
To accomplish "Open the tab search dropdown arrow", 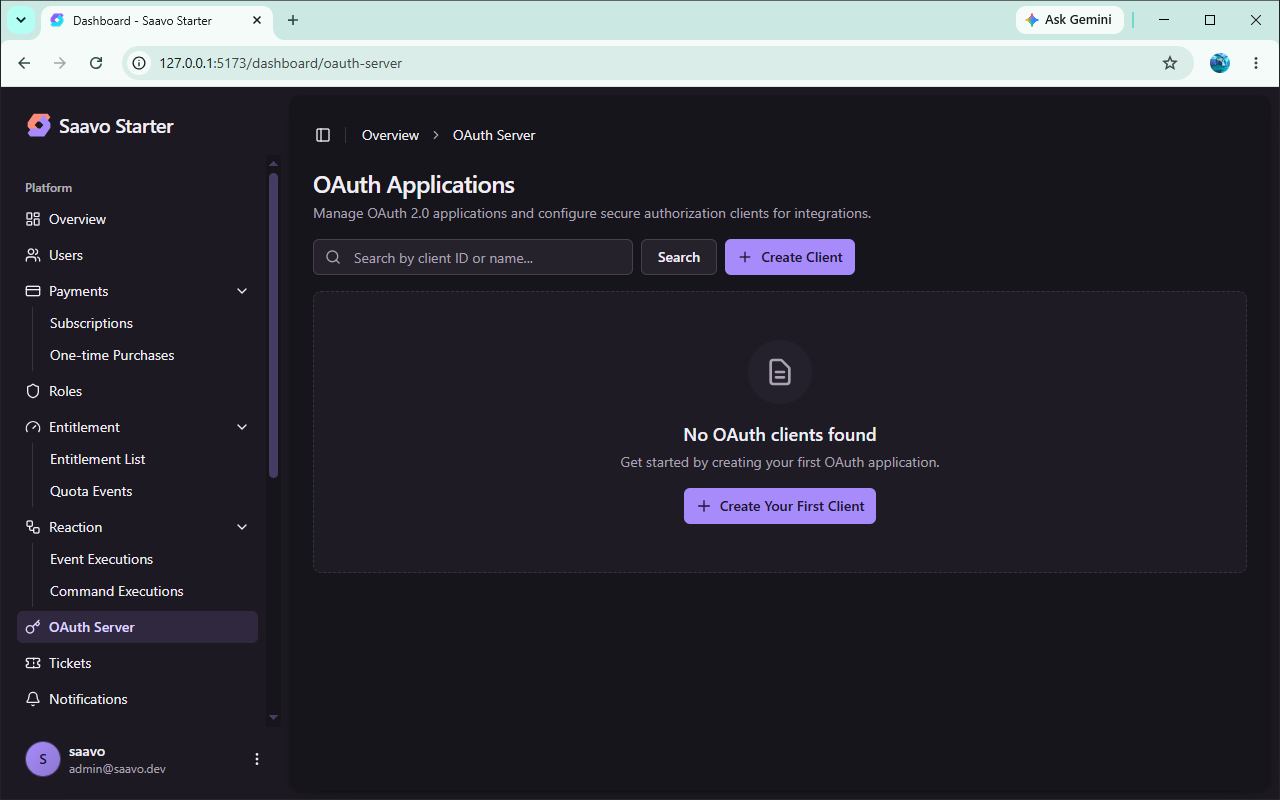I will click(x=21, y=20).
